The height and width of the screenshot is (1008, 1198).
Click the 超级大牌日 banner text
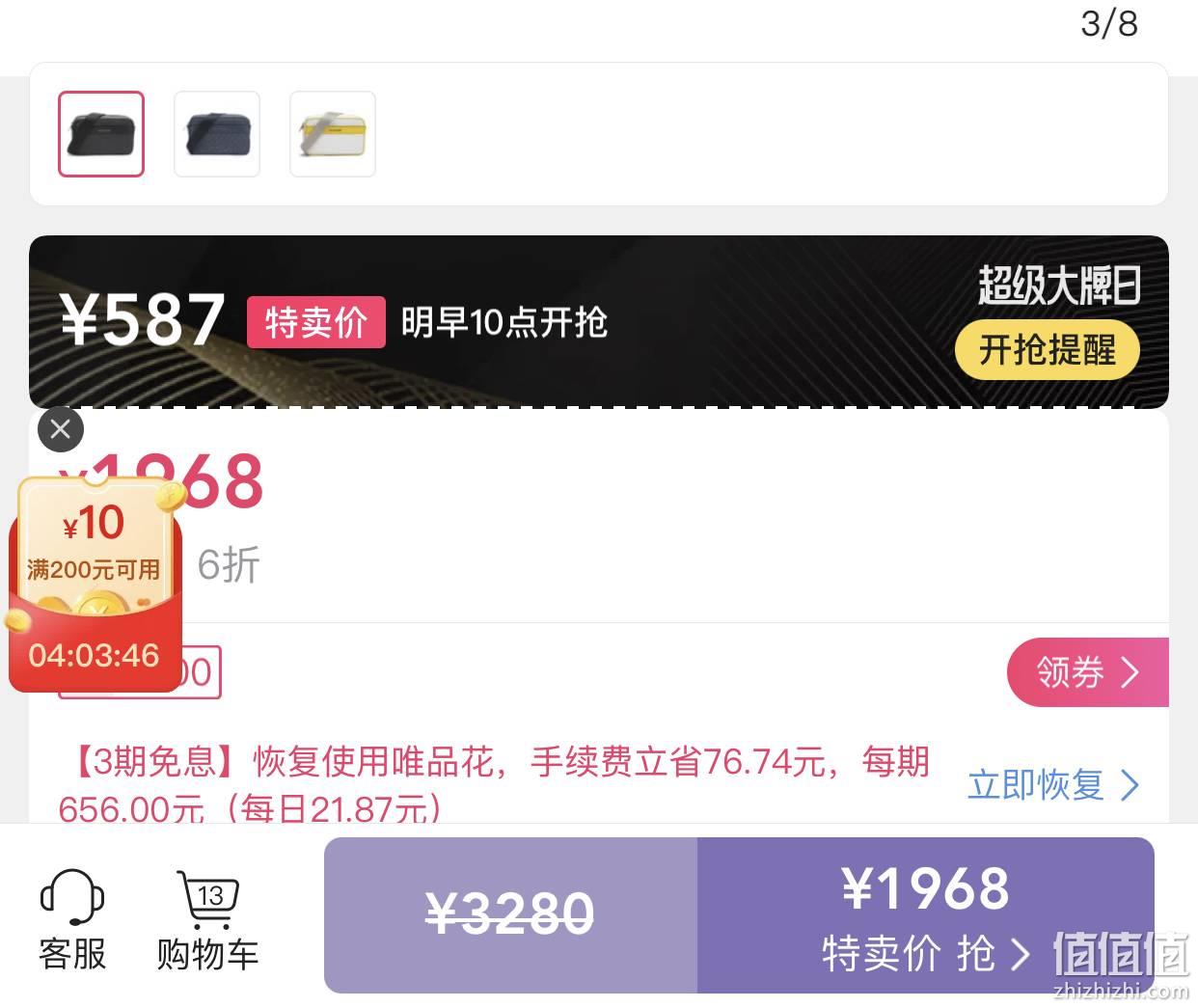click(1059, 286)
